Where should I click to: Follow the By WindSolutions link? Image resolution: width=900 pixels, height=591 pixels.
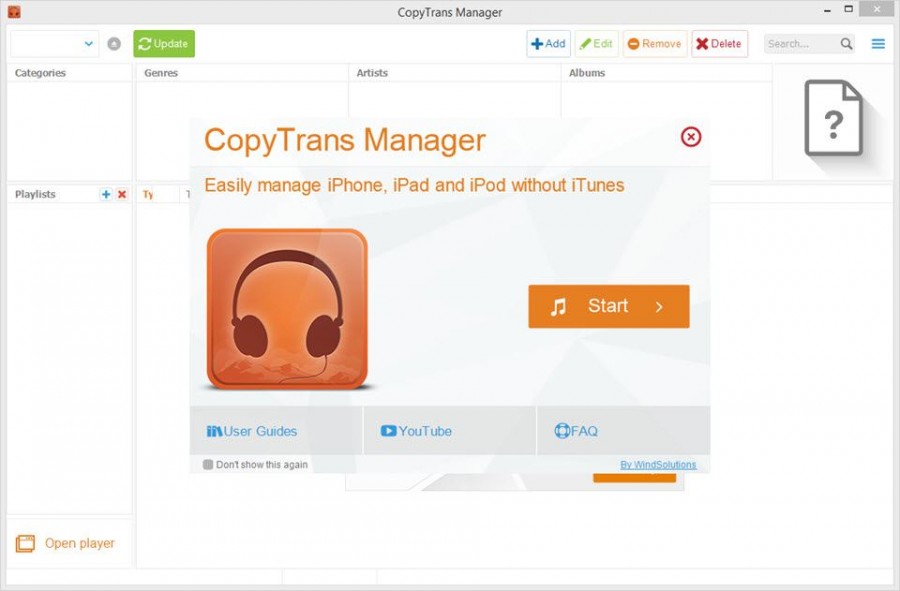(x=658, y=465)
